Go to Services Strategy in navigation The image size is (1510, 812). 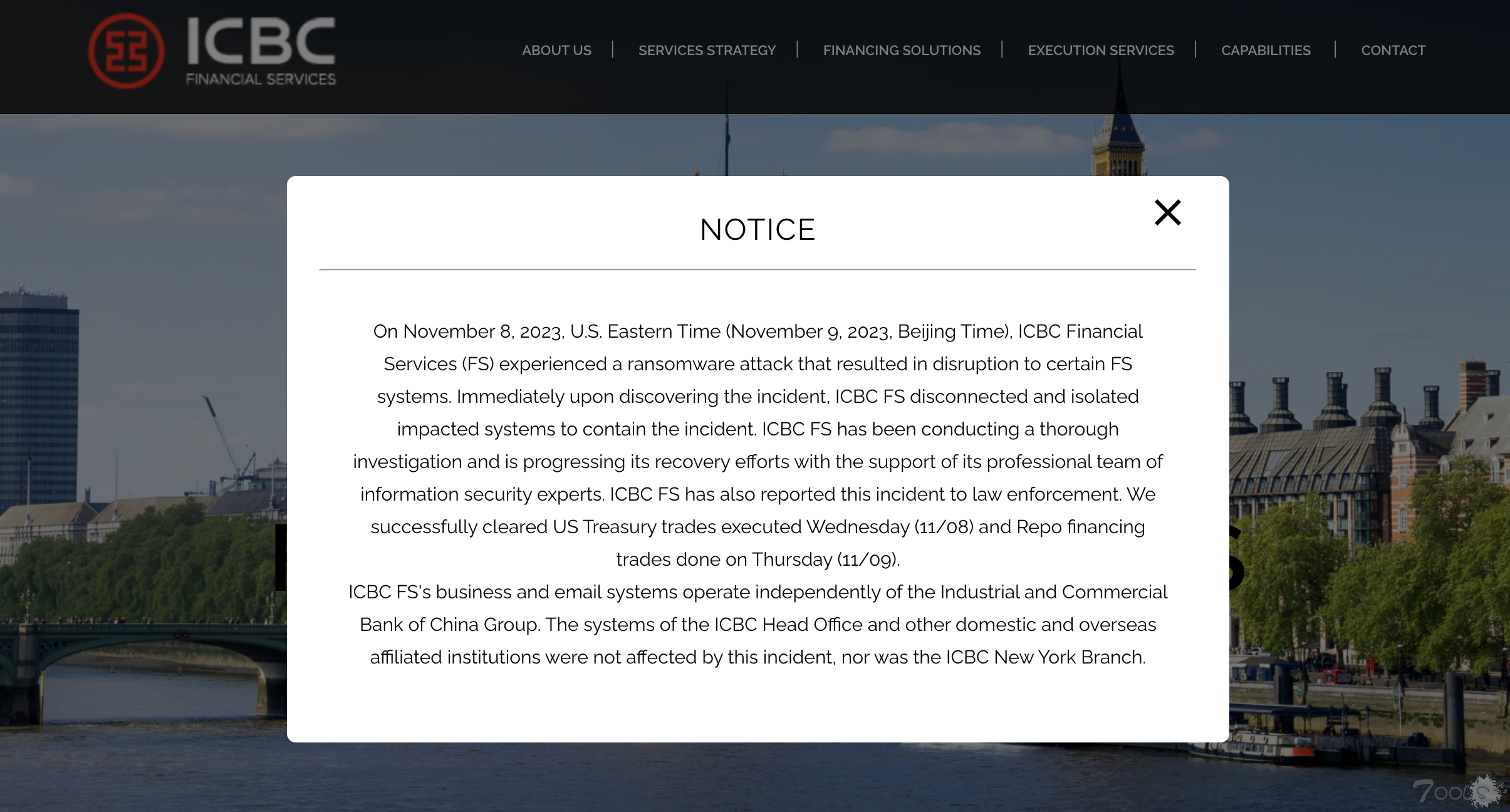pos(707,50)
